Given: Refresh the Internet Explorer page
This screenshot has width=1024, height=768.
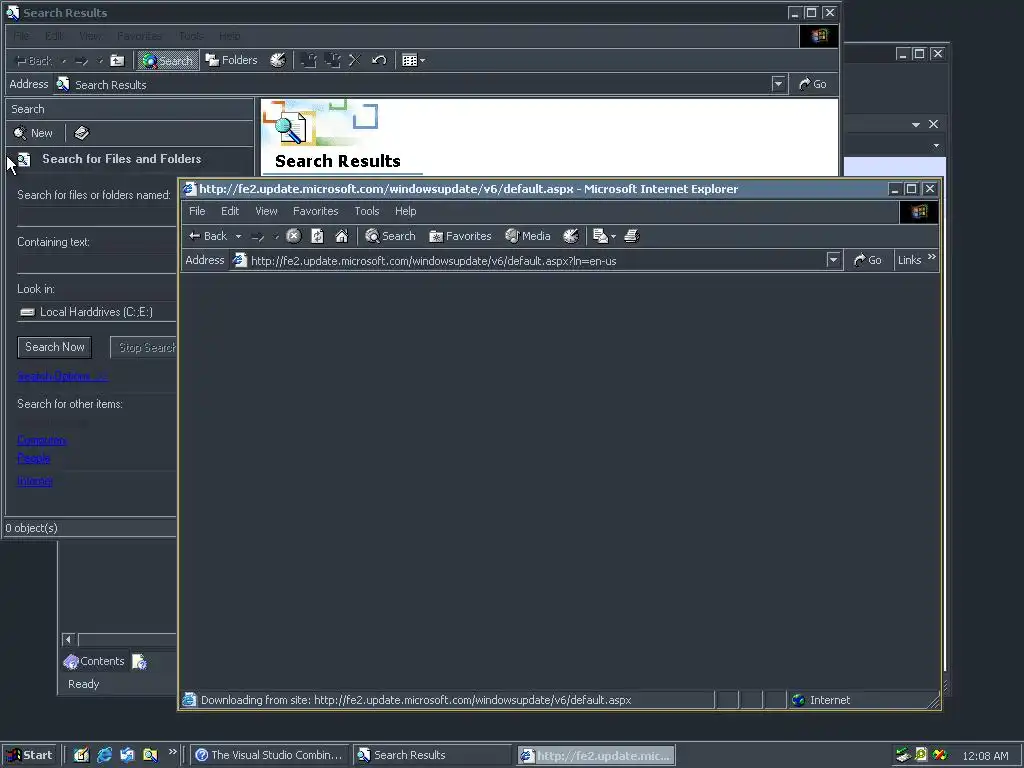Looking at the screenshot, I should click(x=317, y=236).
